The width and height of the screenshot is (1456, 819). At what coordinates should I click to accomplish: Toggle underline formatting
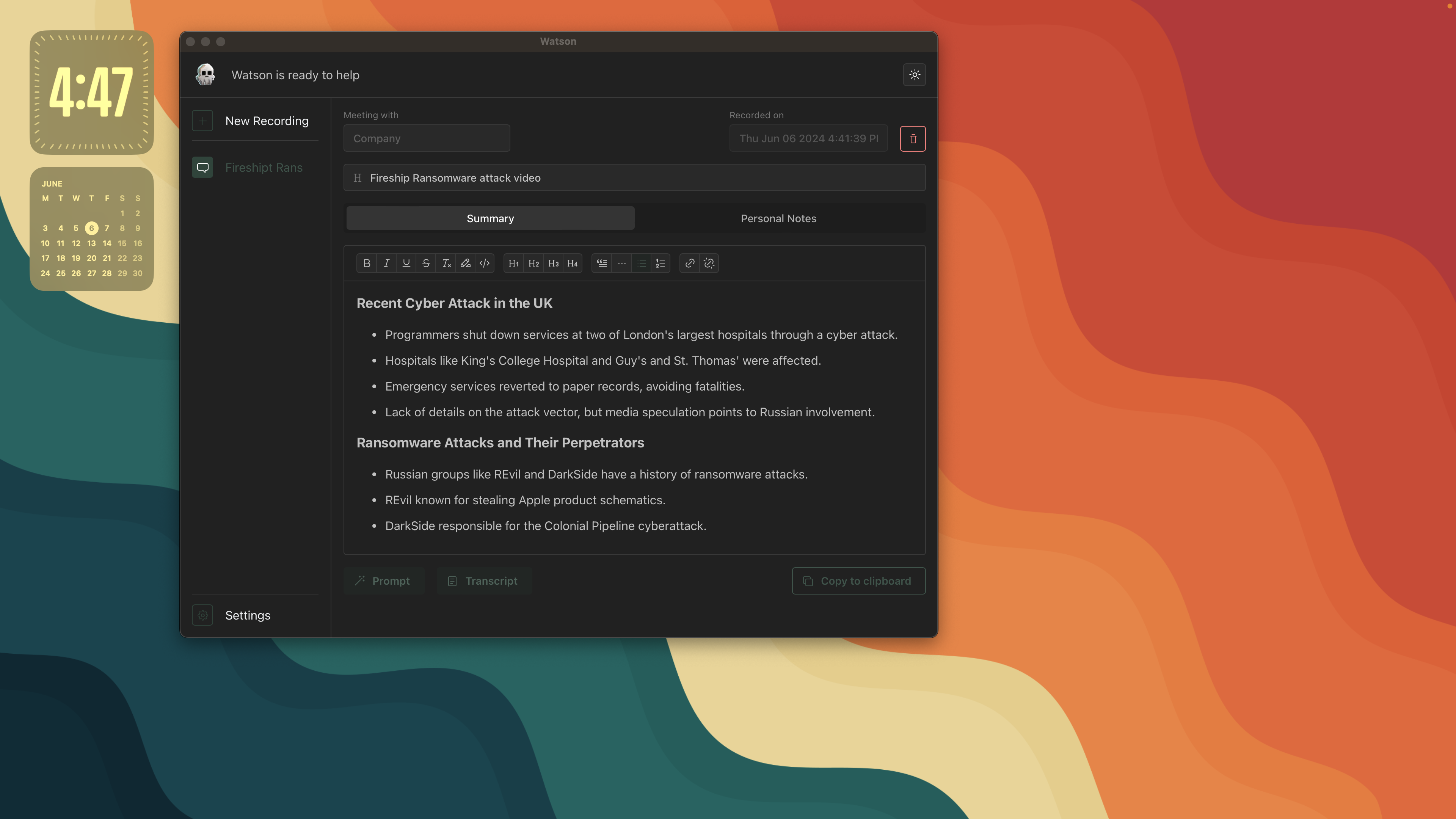pos(406,264)
